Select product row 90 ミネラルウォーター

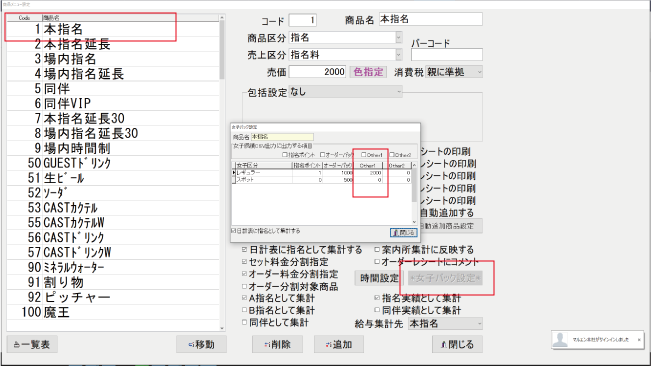coord(113,267)
